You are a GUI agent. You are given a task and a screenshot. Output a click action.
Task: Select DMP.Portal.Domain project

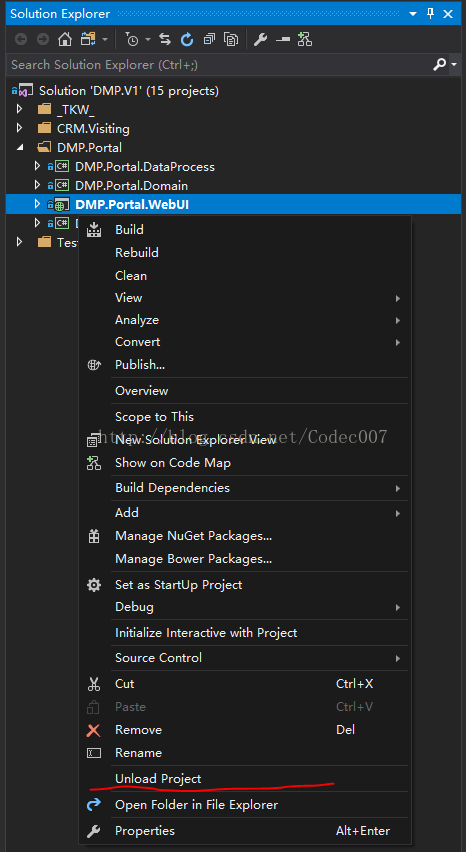[131, 185]
